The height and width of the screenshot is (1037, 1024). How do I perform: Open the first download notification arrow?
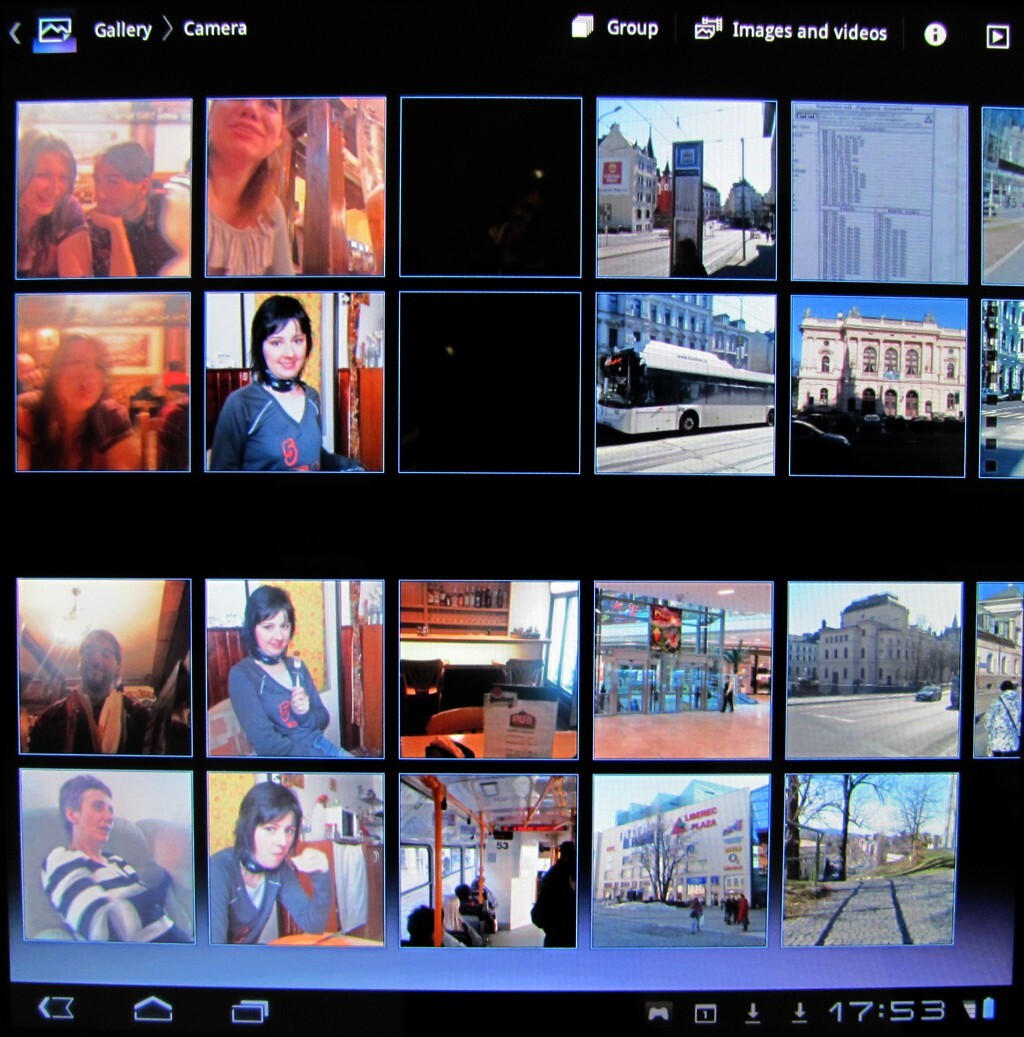coord(753,1012)
